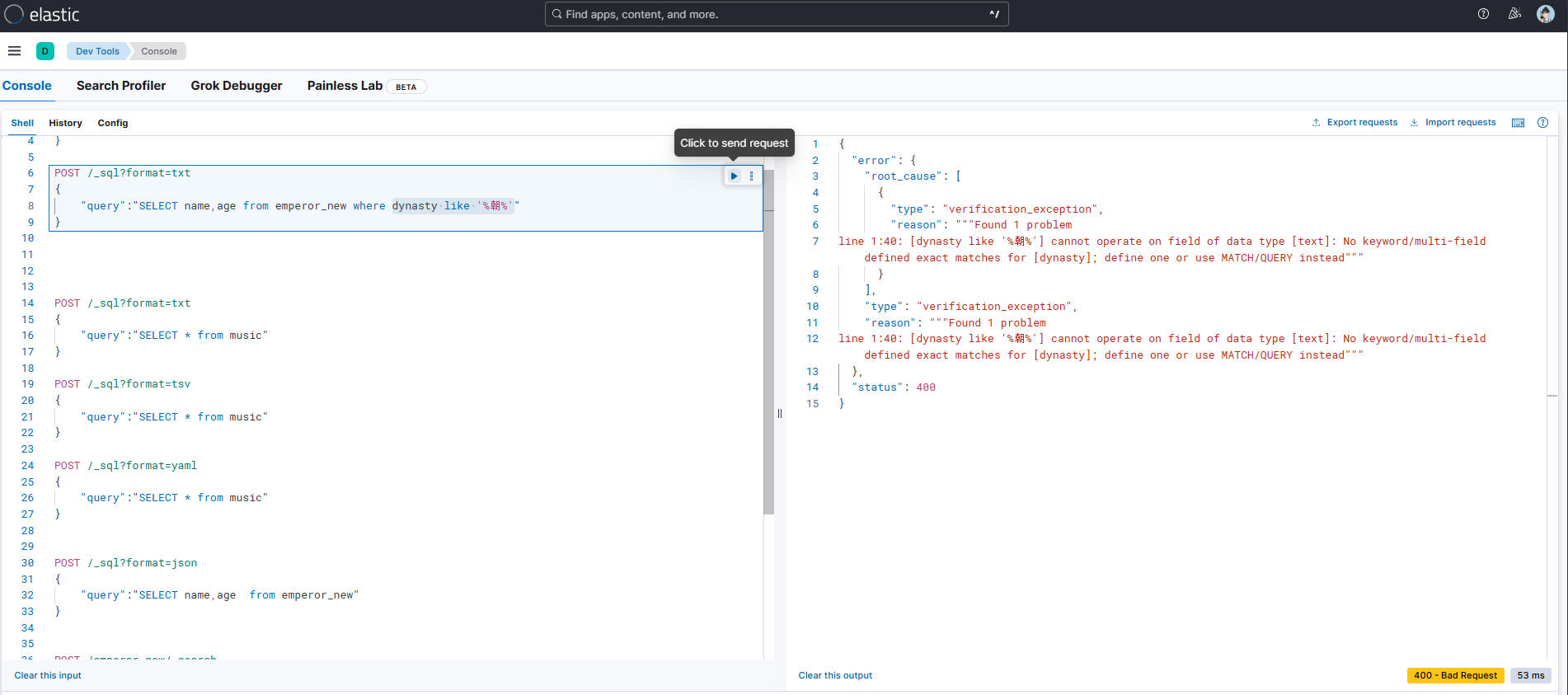Focus the global search field
Viewport: 1568px width, 695px height.
[x=777, y=14]
